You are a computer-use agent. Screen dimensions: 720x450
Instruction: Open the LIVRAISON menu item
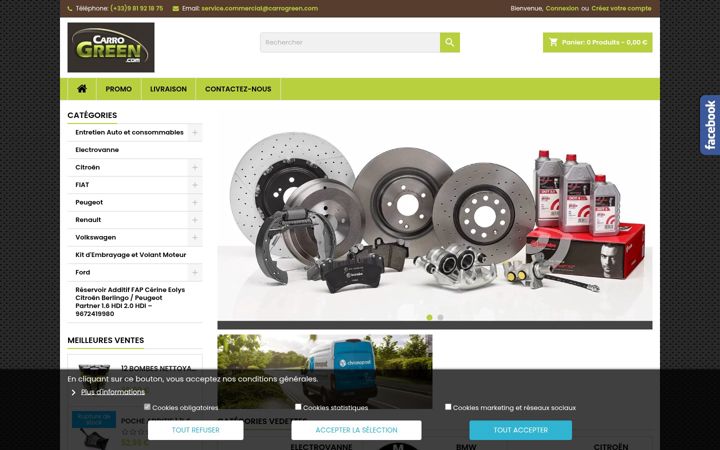click(x=168, y=89)
